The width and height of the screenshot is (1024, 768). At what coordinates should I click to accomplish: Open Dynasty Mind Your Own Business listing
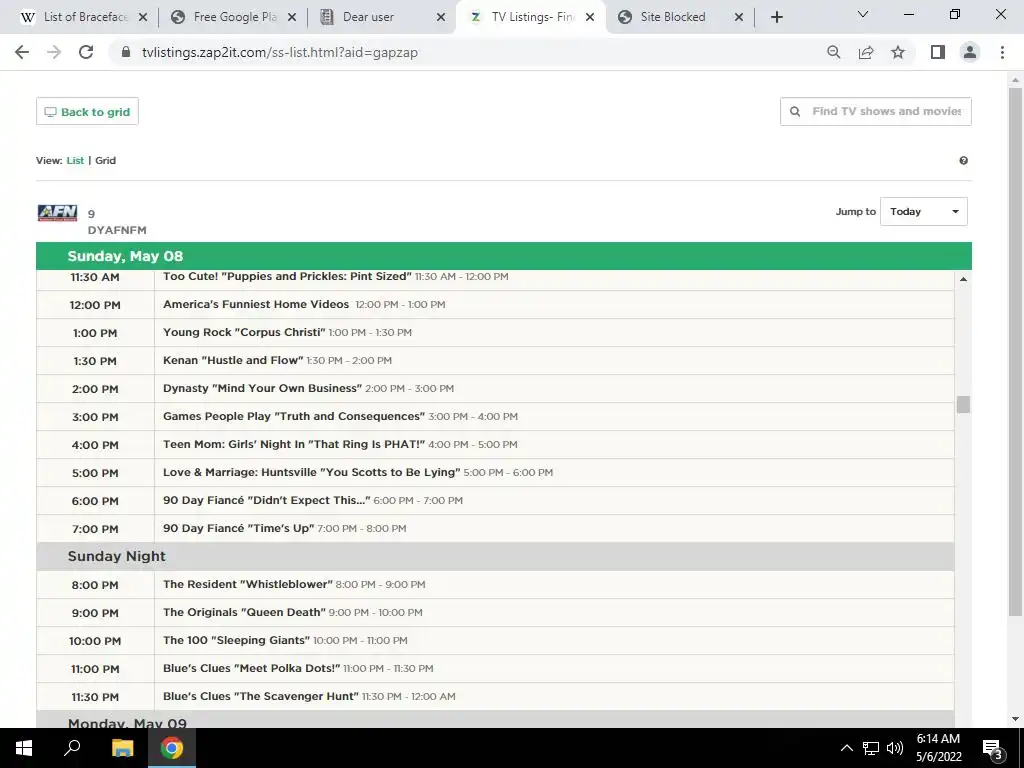(262, 389)
